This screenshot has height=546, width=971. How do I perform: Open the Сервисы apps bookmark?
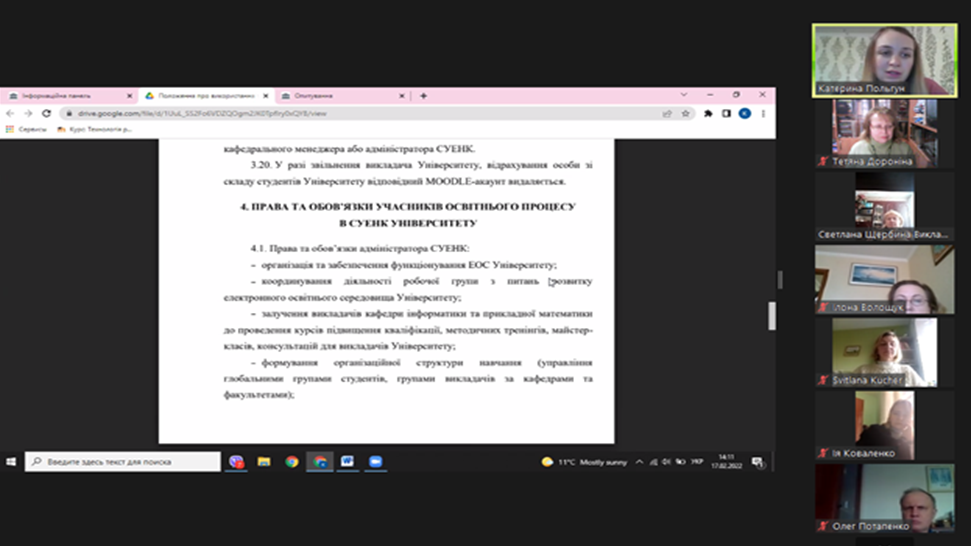(x=26, y=129)
